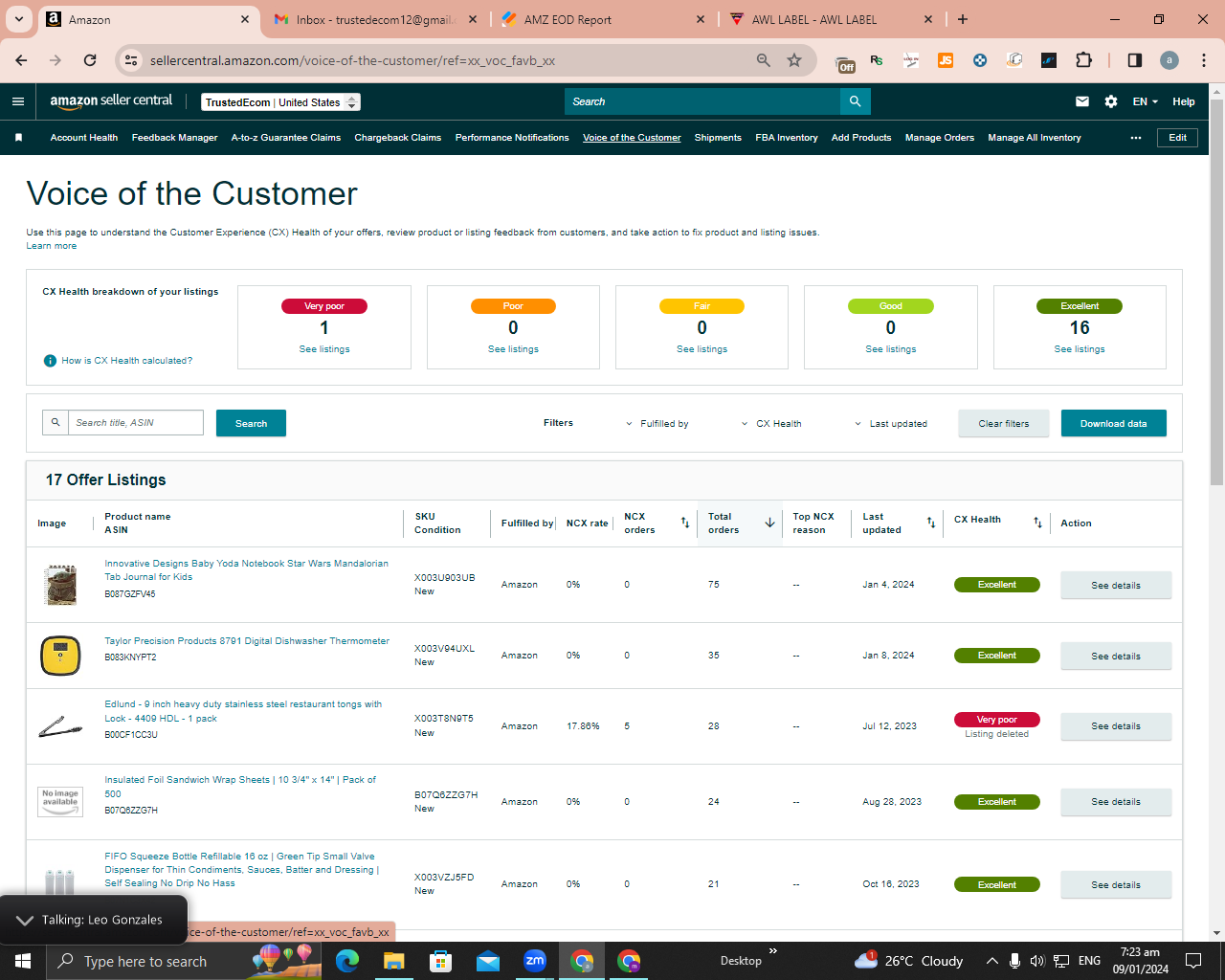1225x980 pixels.
Task: Open the Chrome extensions puzzle icon
Action: pos(1083,60)
